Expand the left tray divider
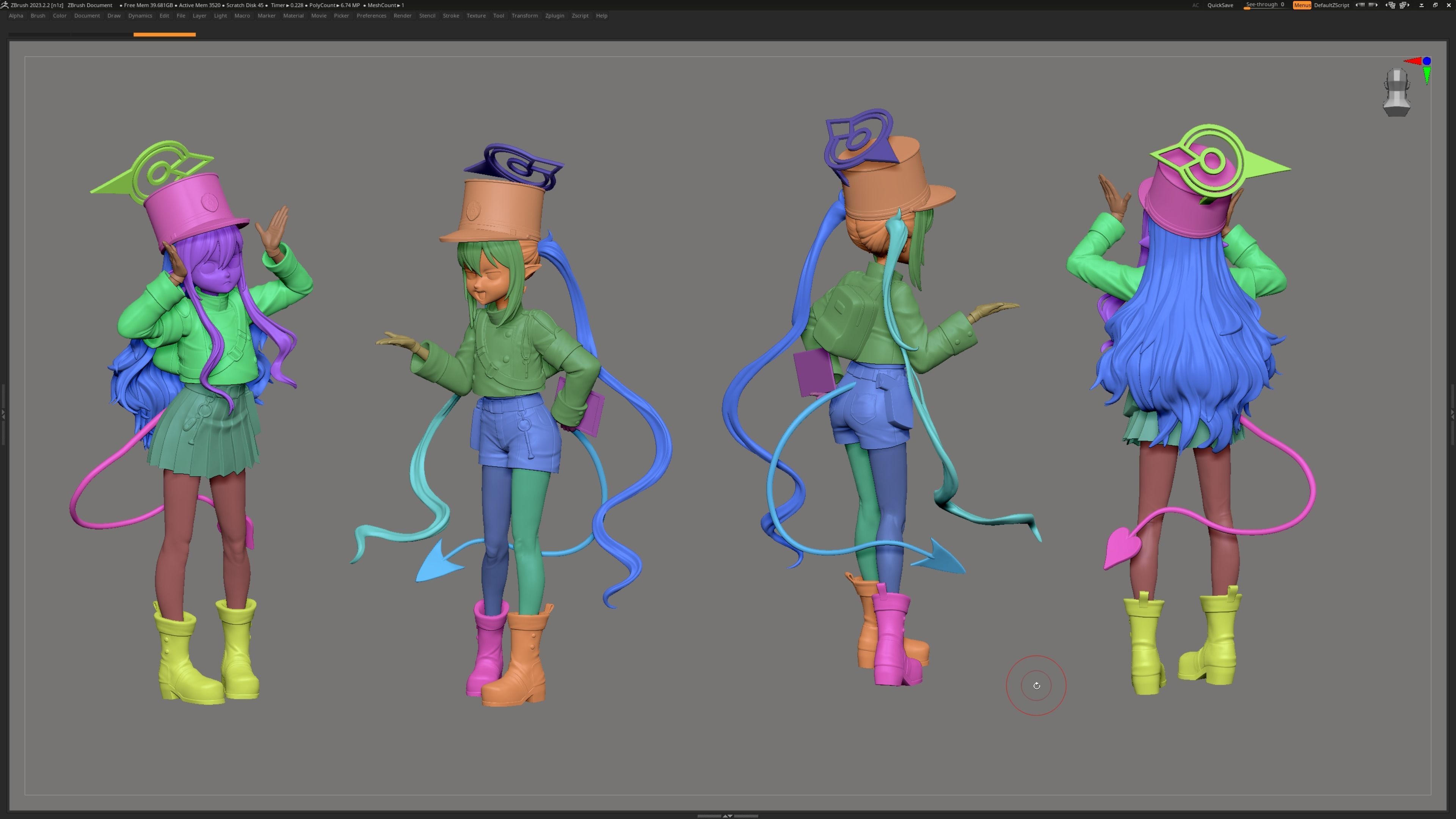This screenshot has height=819, width=1456. click(3, 414)
